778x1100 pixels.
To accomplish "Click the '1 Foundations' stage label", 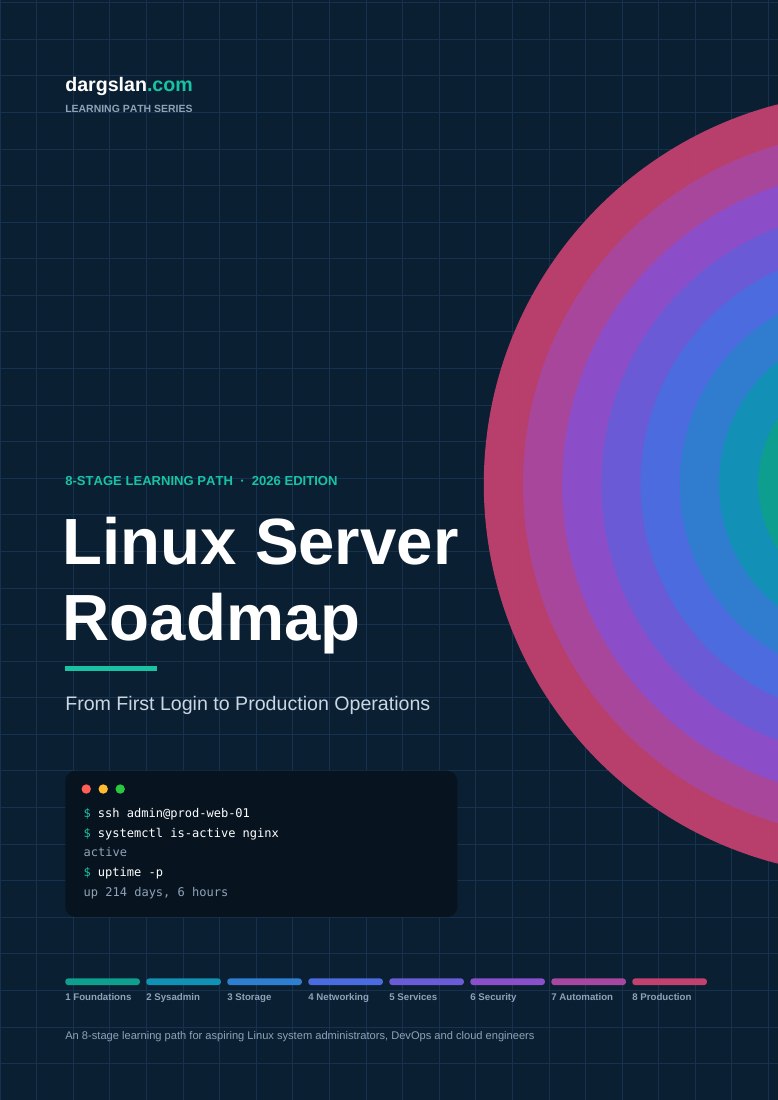I will point(98,997).
